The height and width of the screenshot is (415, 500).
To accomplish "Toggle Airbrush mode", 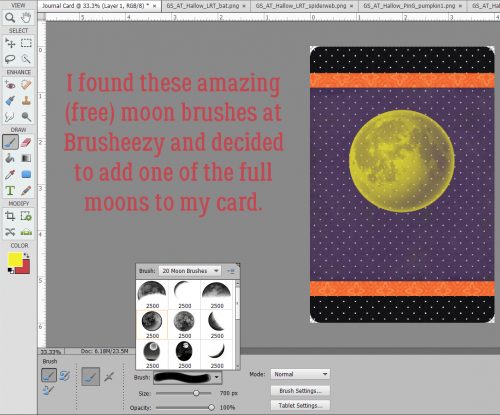I will point(109,377).
